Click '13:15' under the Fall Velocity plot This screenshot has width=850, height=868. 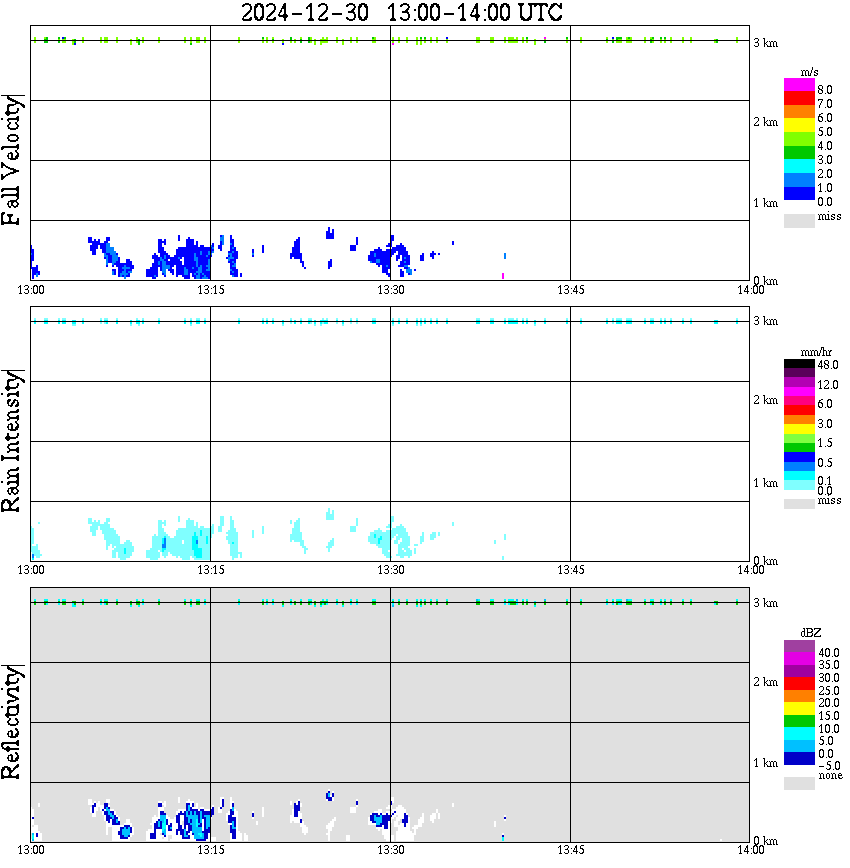[211, 290]
